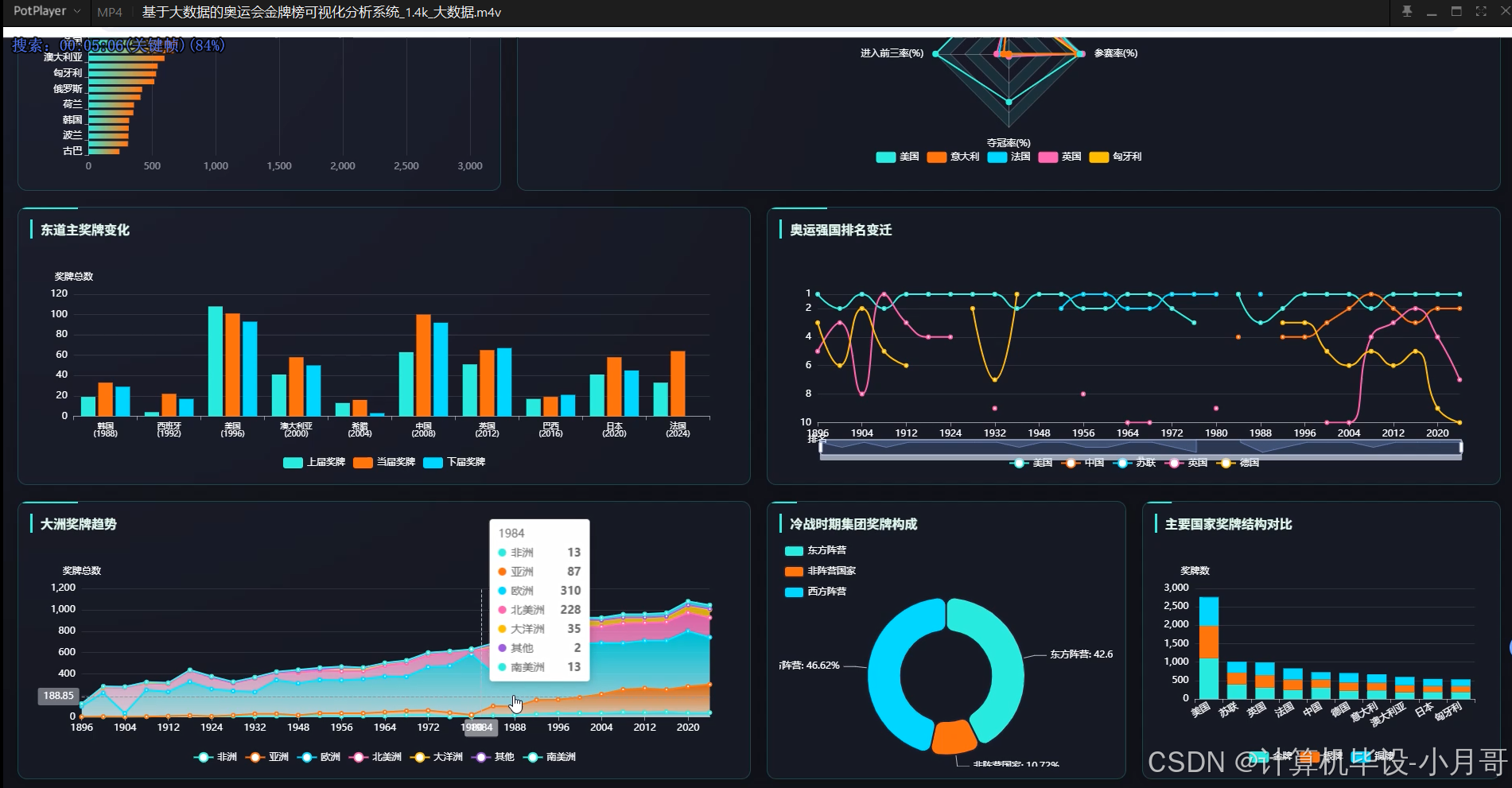Click the 韩国 label in horizontal bar chart
The width and height of the screenshot is (1512, 788).
(72, 120)
